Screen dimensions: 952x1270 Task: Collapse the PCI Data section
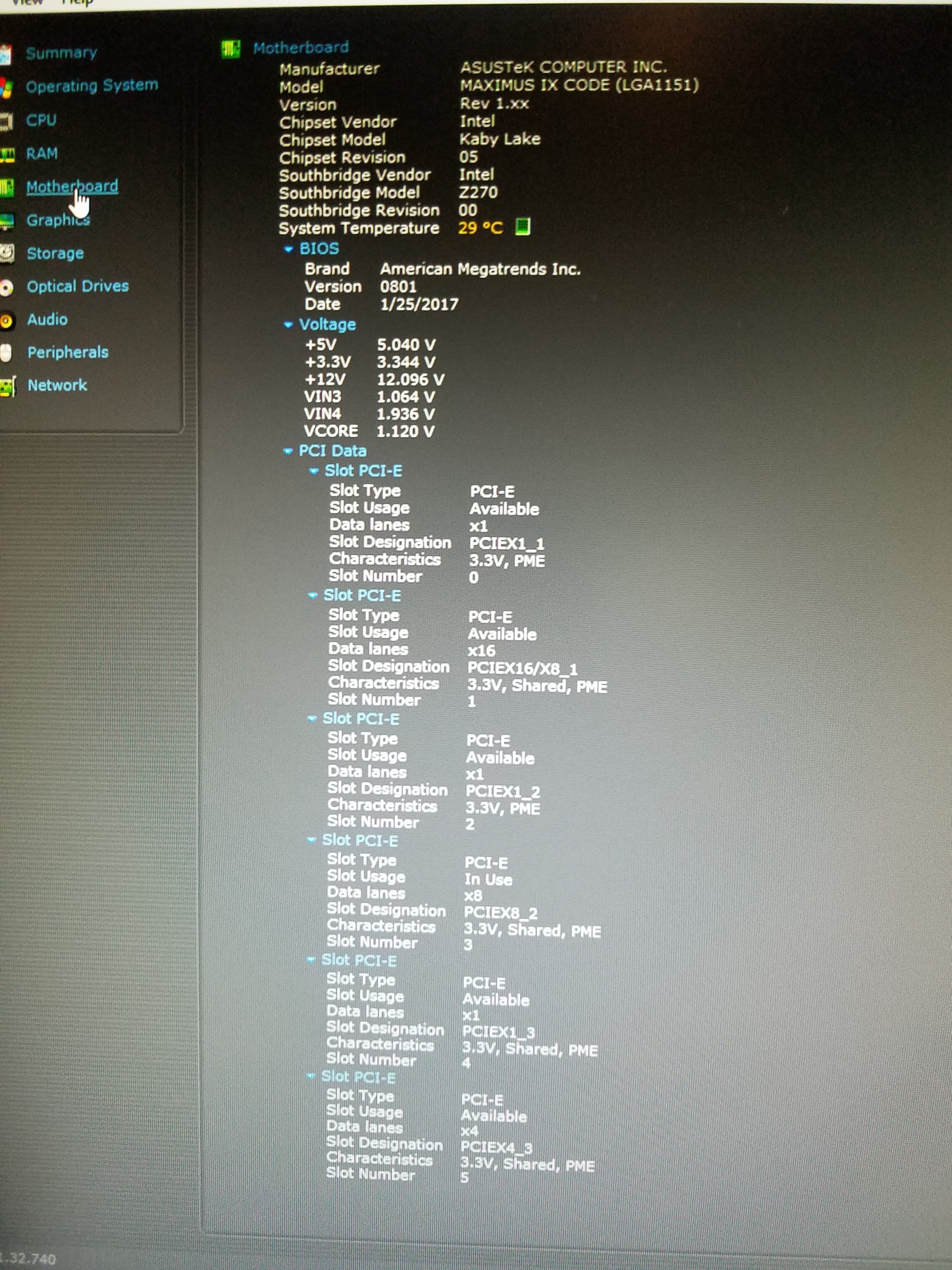(x=287, y=451)
